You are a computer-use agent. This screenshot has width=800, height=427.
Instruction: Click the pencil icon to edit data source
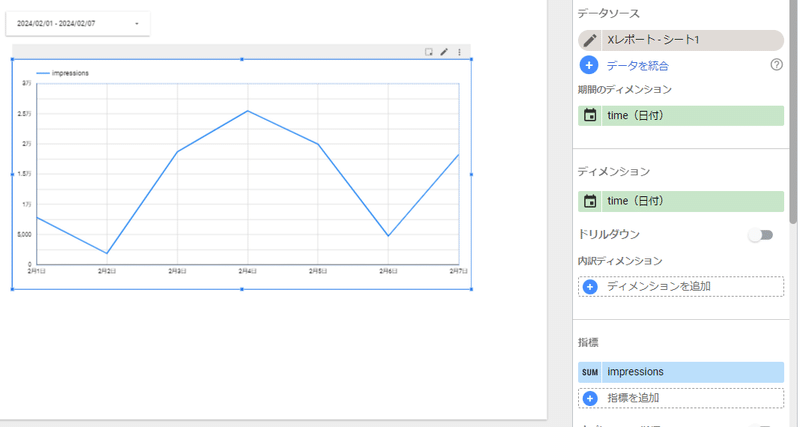pos(590,40)
